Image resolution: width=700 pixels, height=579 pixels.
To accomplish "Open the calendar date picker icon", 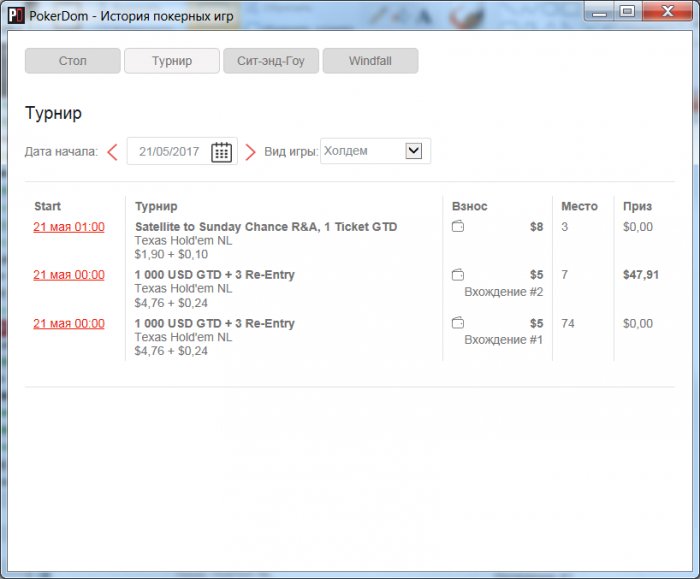I will pos(221,152).
